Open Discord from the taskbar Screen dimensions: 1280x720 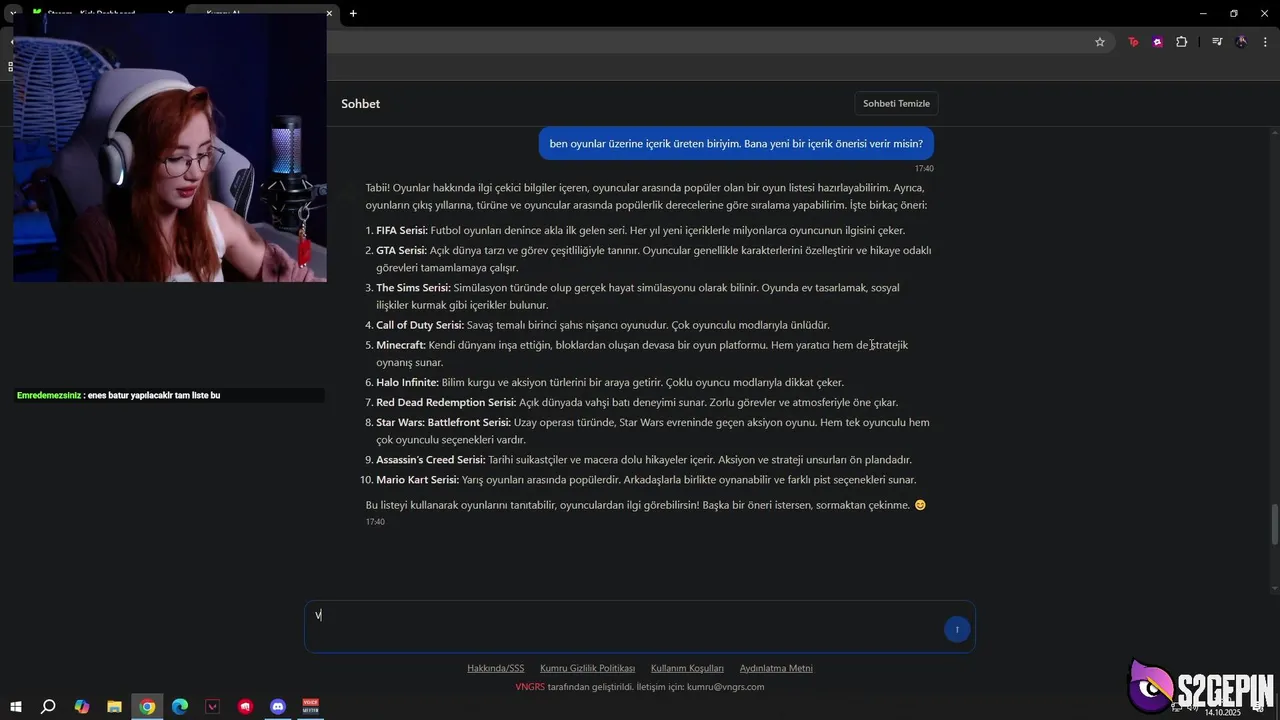click(278, 707)
